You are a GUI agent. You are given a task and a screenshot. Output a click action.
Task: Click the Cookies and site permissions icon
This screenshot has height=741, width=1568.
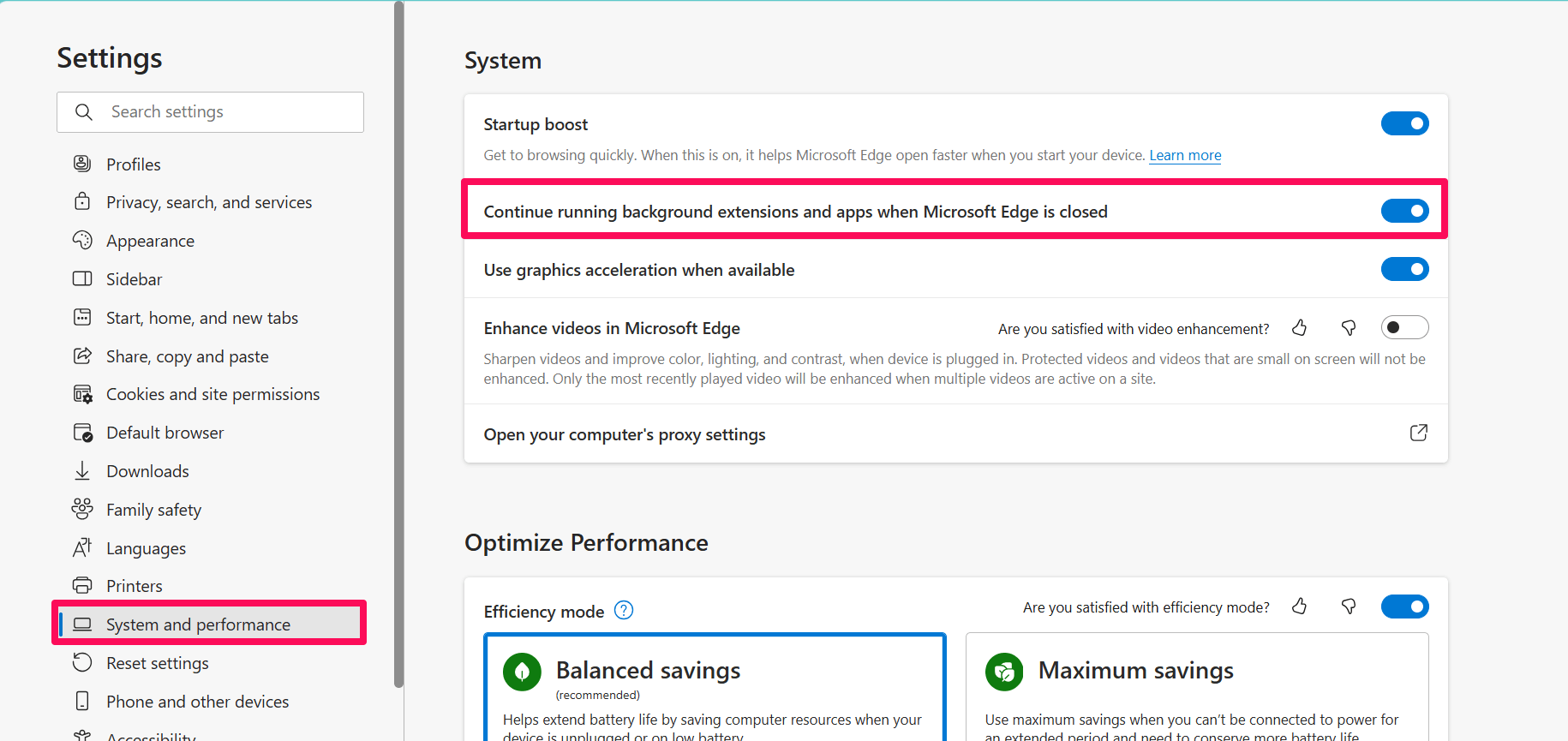(82, 394)
